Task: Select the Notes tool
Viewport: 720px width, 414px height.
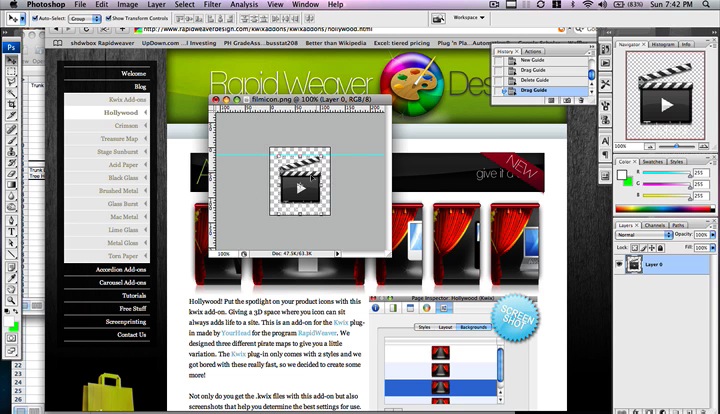Action: [x=11, y=268]
